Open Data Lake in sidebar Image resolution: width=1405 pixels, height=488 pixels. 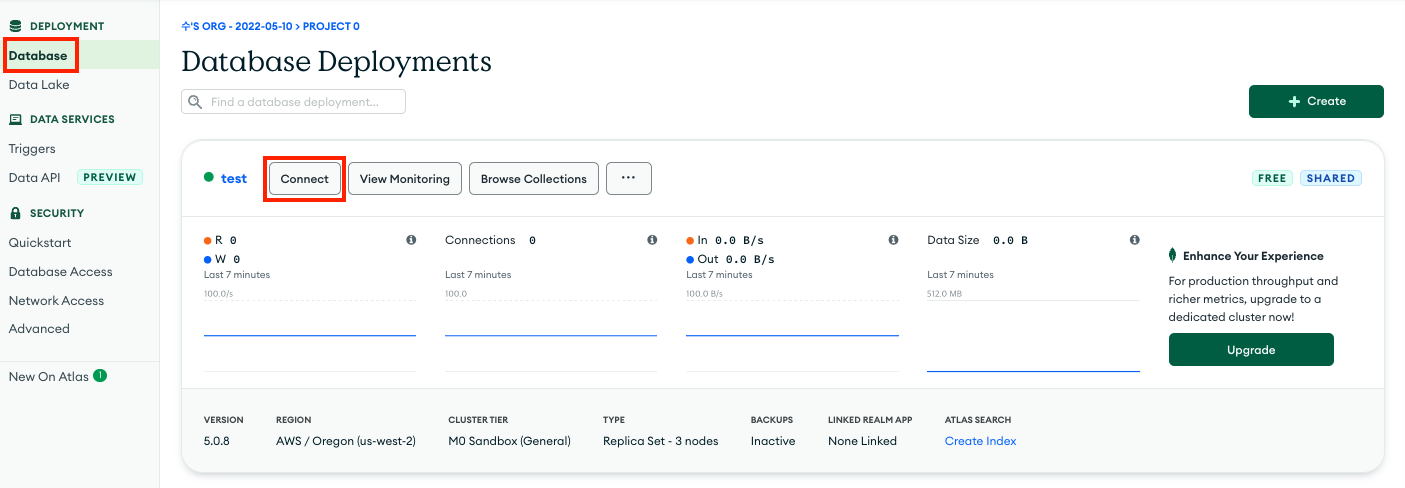point(39,85)
